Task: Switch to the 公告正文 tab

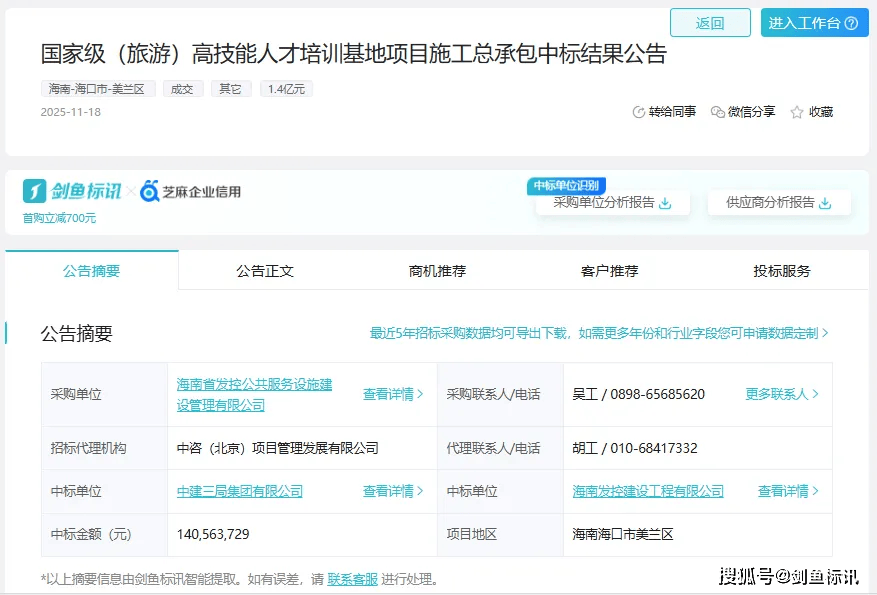Action: click(x=265, y=271)
